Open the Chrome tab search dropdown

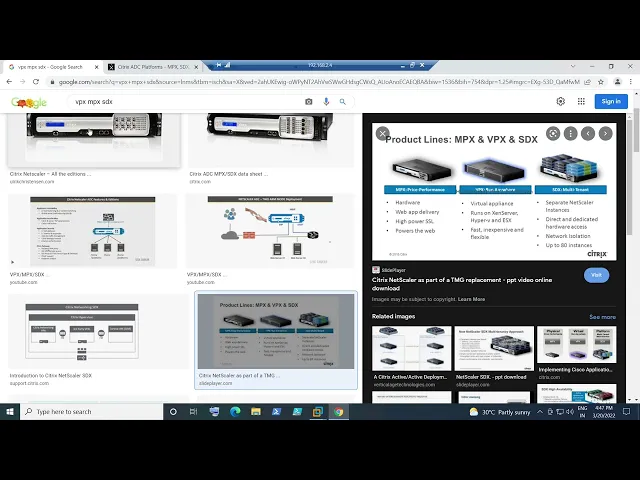[573, 66]
